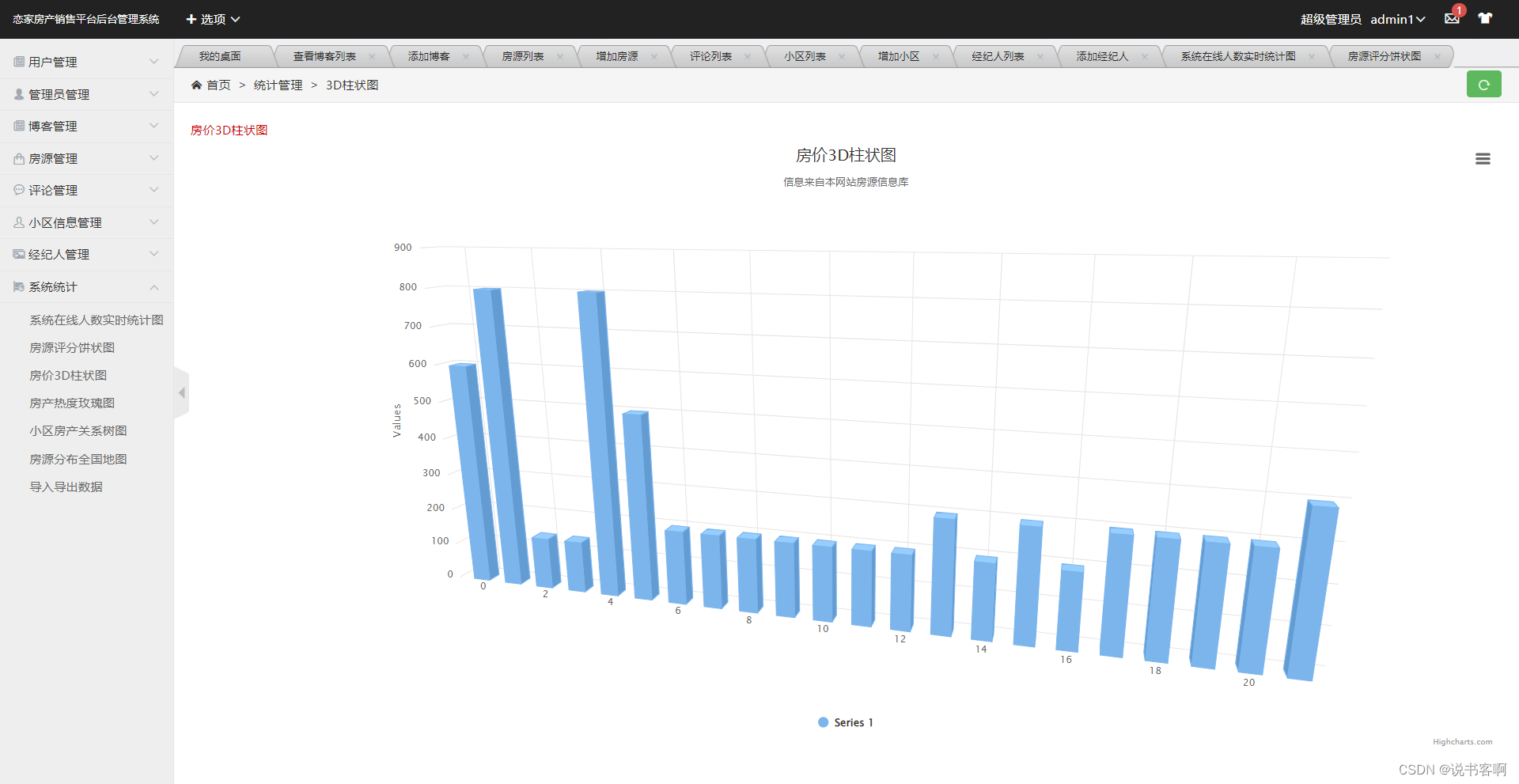The image size is (1519, 784).
Task: Expand the 用户管理 chevron
Action: [x=154, y=62]
